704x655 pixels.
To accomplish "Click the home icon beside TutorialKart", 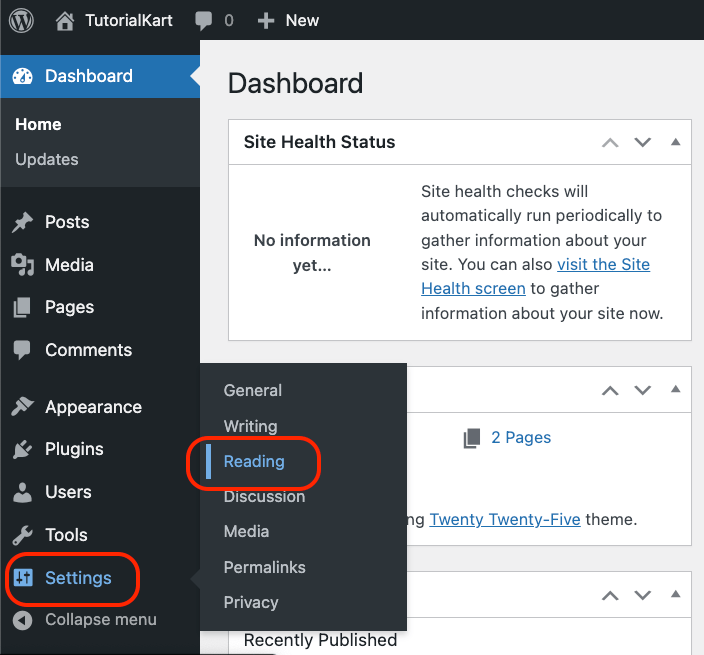I will (65, 21).
